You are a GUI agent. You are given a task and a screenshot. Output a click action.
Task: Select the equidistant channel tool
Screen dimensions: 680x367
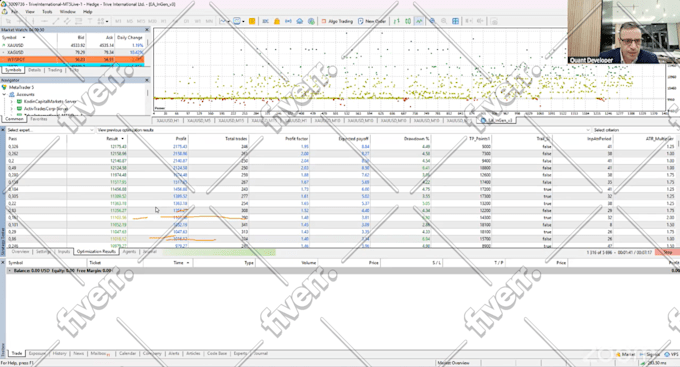[67, 21]
